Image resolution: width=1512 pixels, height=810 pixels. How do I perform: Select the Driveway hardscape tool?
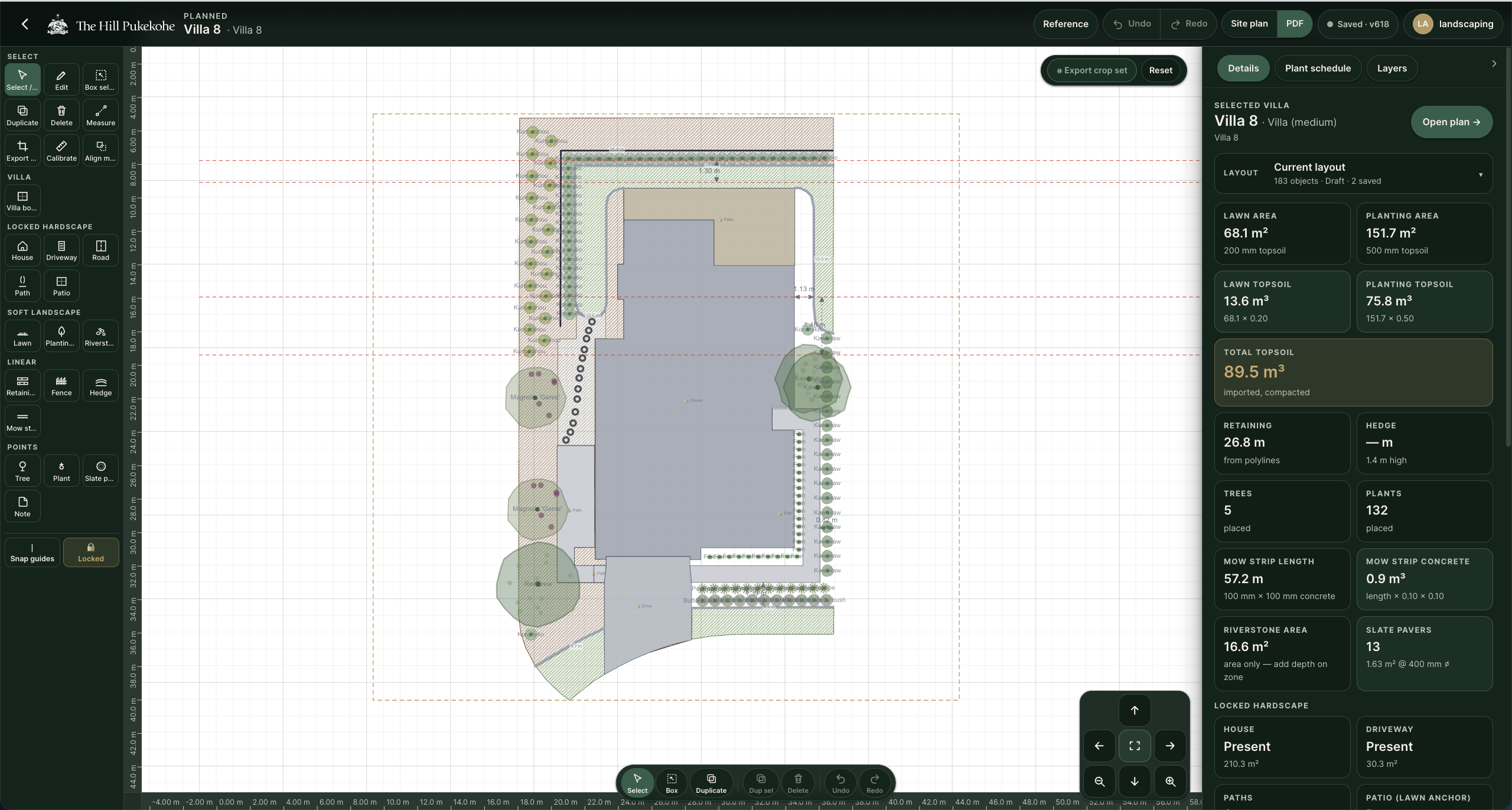(x=61, y=250)
